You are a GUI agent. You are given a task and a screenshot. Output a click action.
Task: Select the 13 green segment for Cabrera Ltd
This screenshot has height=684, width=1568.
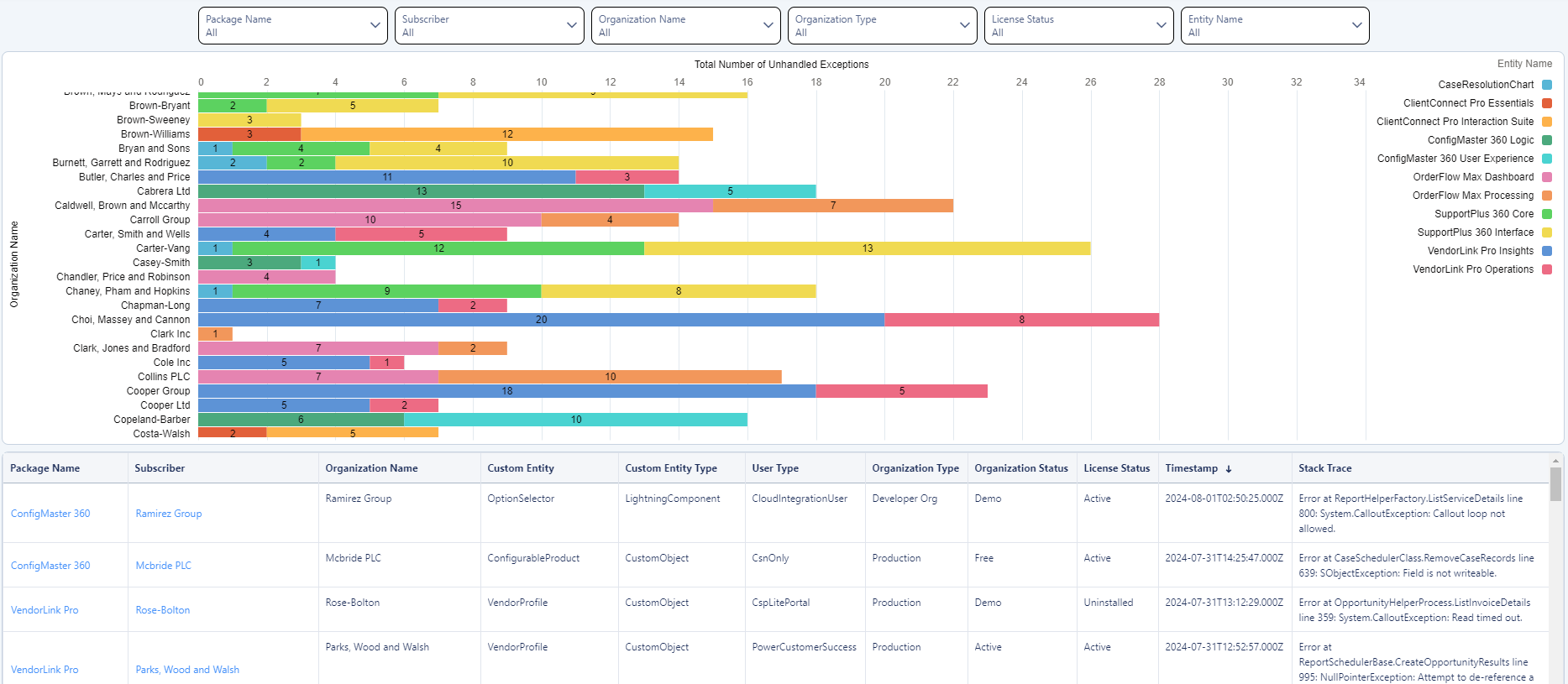[x=421, y=191]
